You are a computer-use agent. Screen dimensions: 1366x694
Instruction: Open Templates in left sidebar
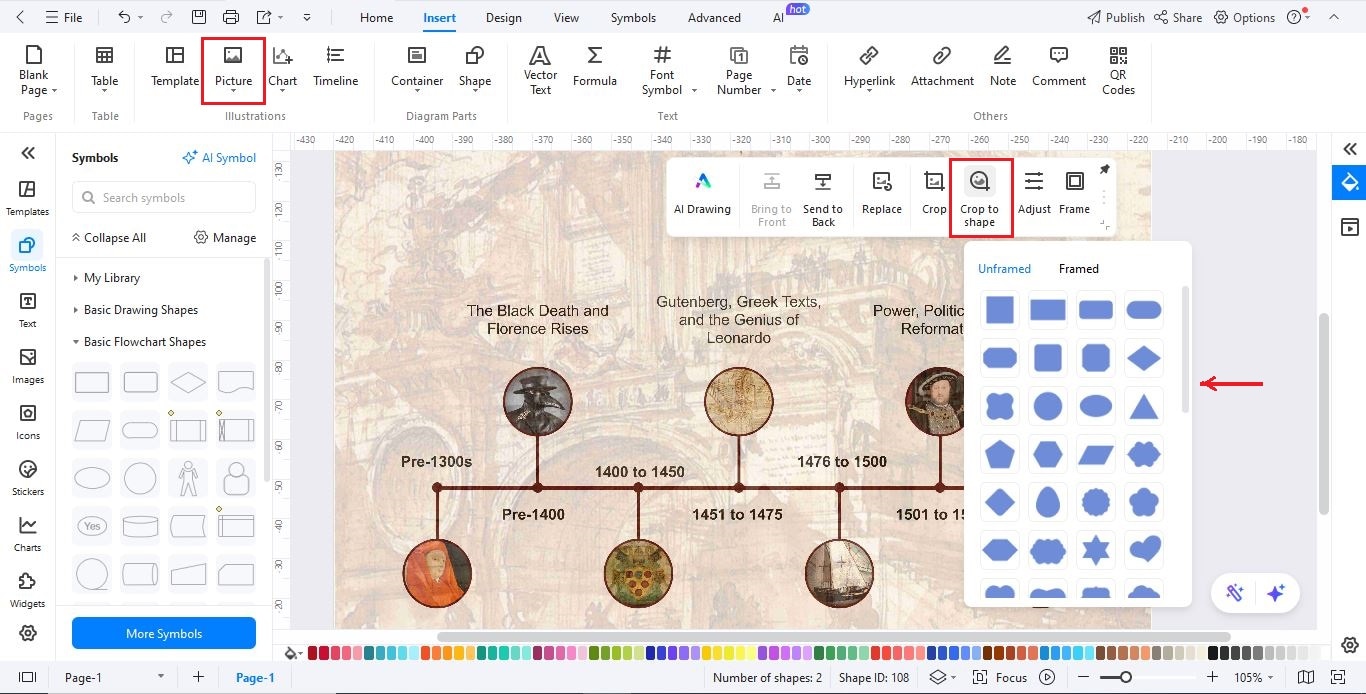pyautogui.click(x=27, y=197)
